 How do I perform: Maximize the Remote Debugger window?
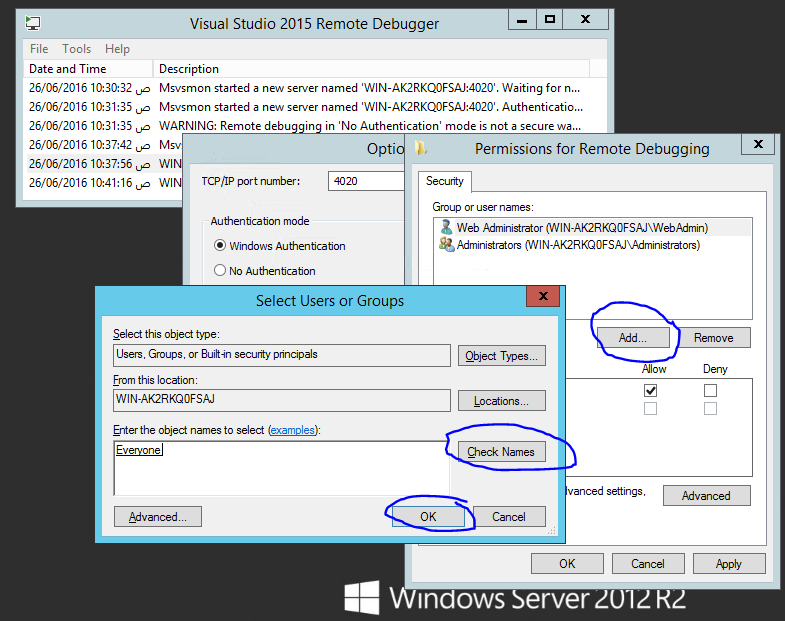[x=550, y=20]
